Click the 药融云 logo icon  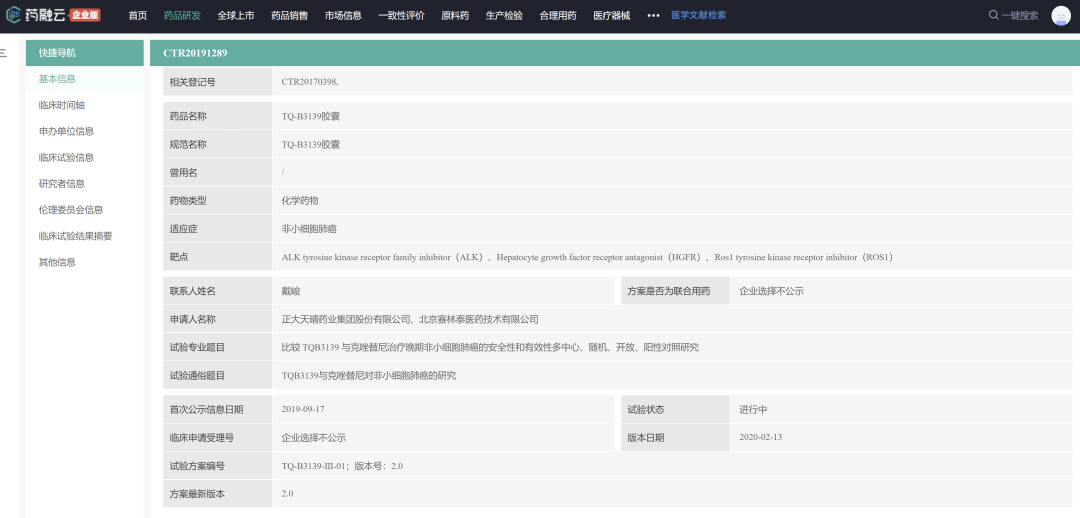(14, 15)
